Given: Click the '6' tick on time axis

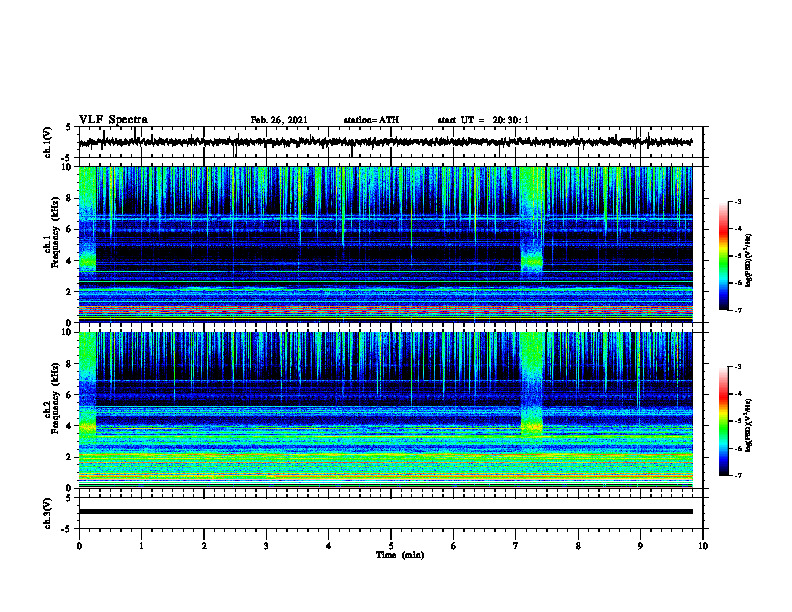Looking at the screenshot, I should tap(454, 546).
